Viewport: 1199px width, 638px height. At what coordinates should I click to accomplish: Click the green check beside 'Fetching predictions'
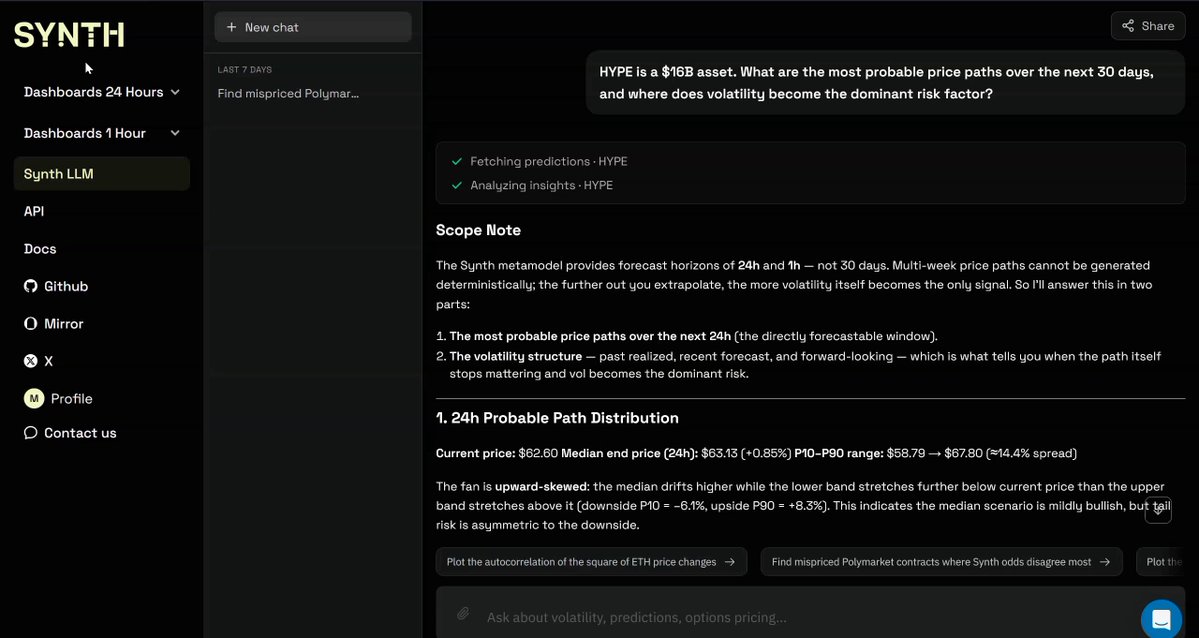tap(457, 161)
